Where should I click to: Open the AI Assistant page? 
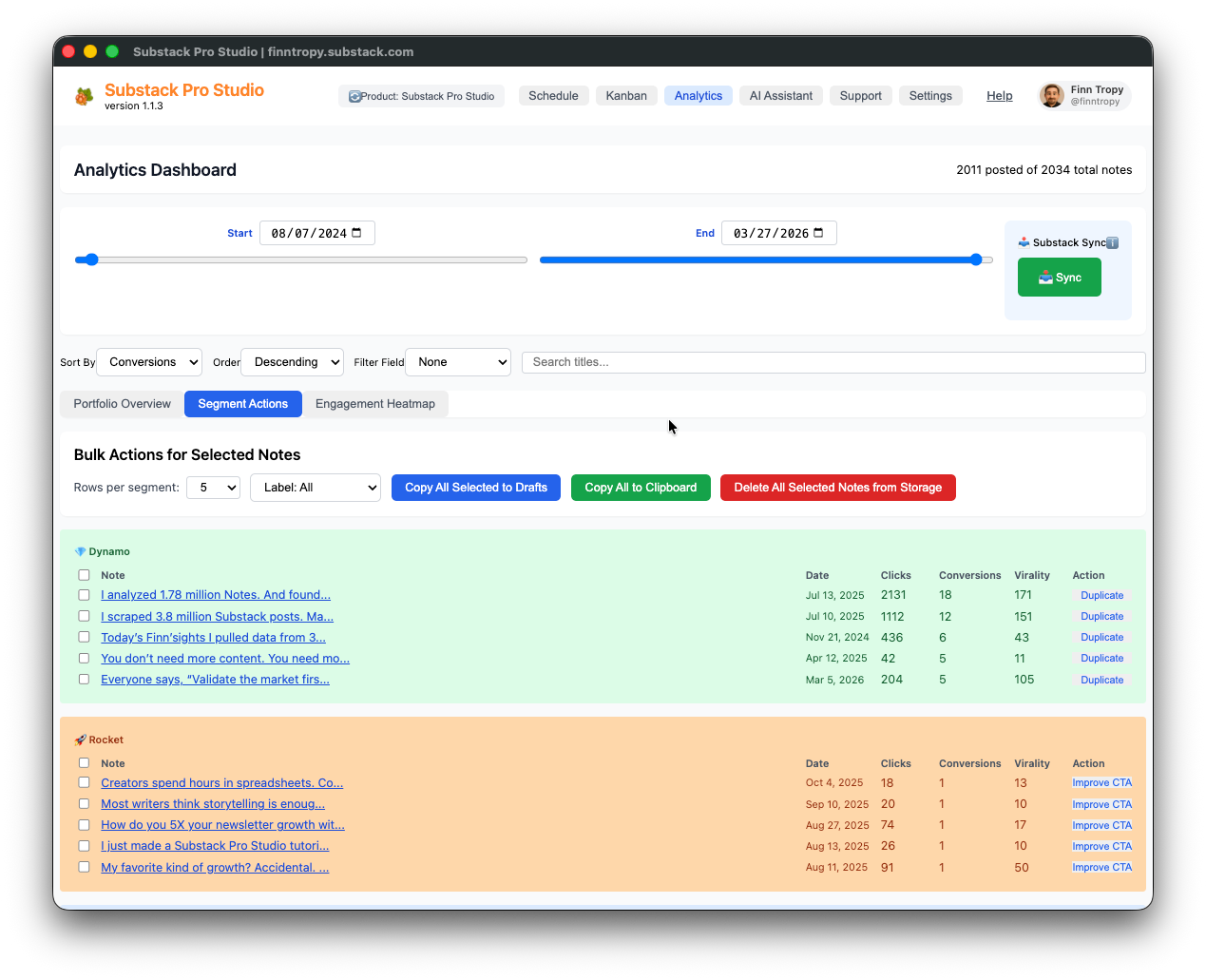tap(781, 96)
